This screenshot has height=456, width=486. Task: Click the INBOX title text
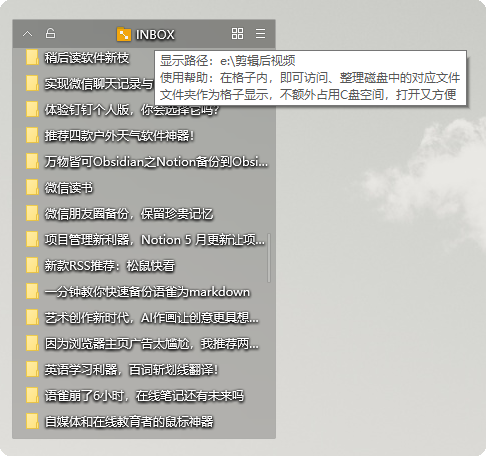(155, 35)
